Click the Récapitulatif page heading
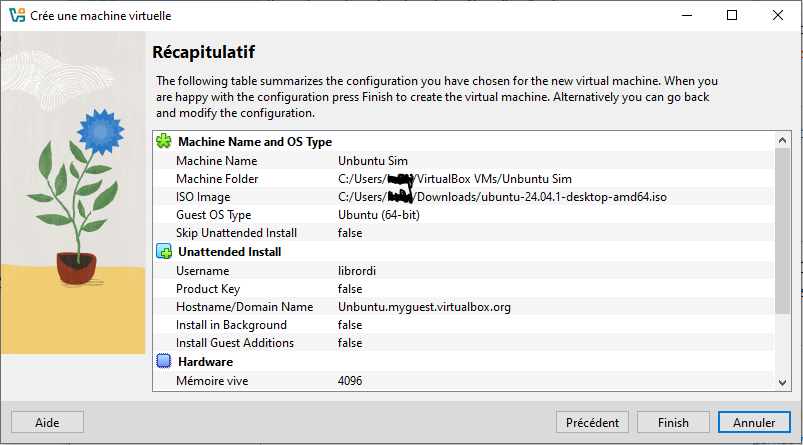803x445 pixels. coord(203,52)
